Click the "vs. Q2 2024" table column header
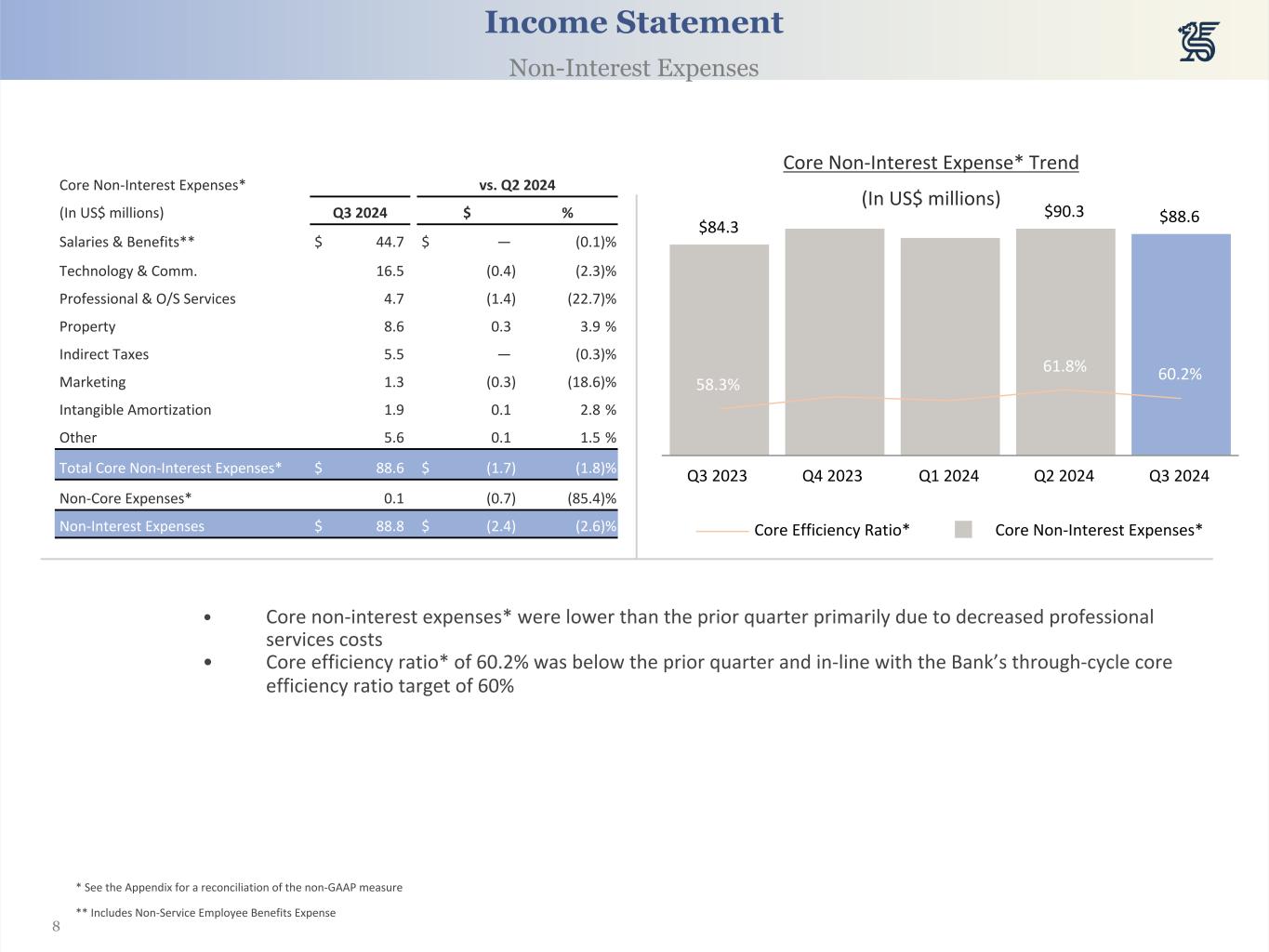 (517, 185)
